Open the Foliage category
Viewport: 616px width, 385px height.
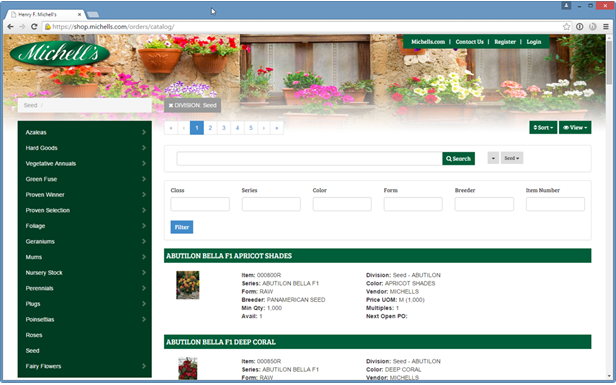(x=84, y=226)
